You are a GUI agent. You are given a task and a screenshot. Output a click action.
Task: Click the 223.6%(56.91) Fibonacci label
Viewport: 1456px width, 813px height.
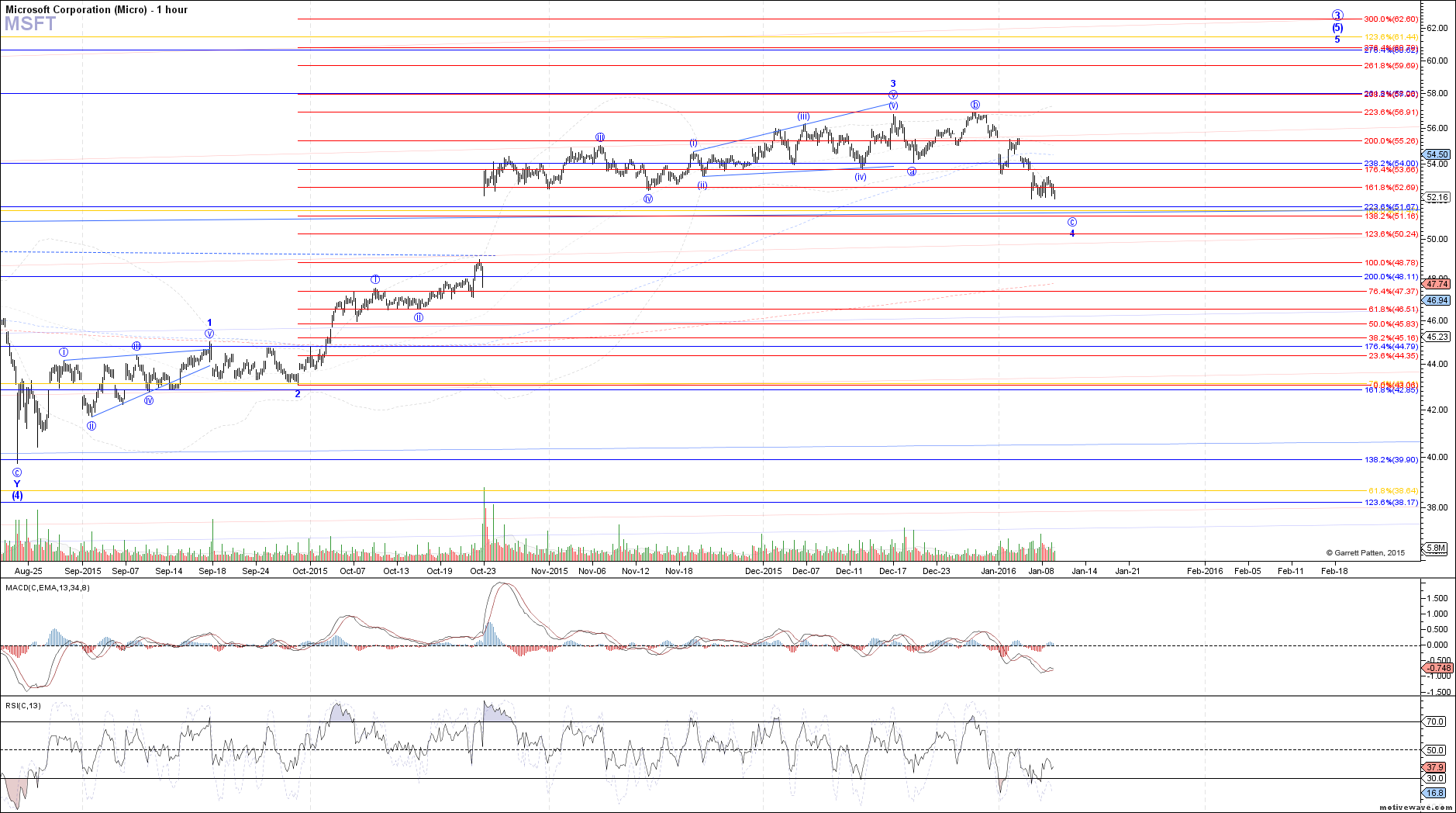(1391, 112)
